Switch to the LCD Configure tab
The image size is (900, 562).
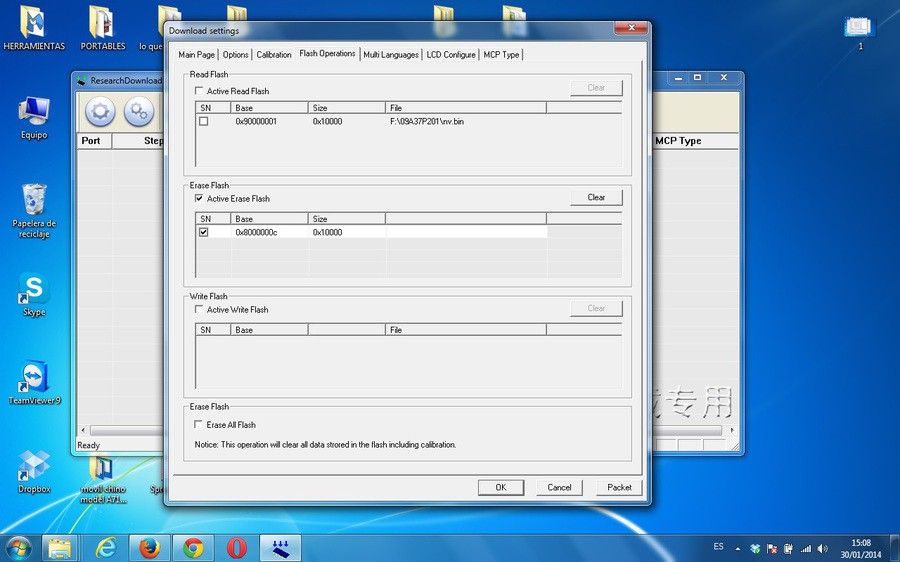click(451, 55)
